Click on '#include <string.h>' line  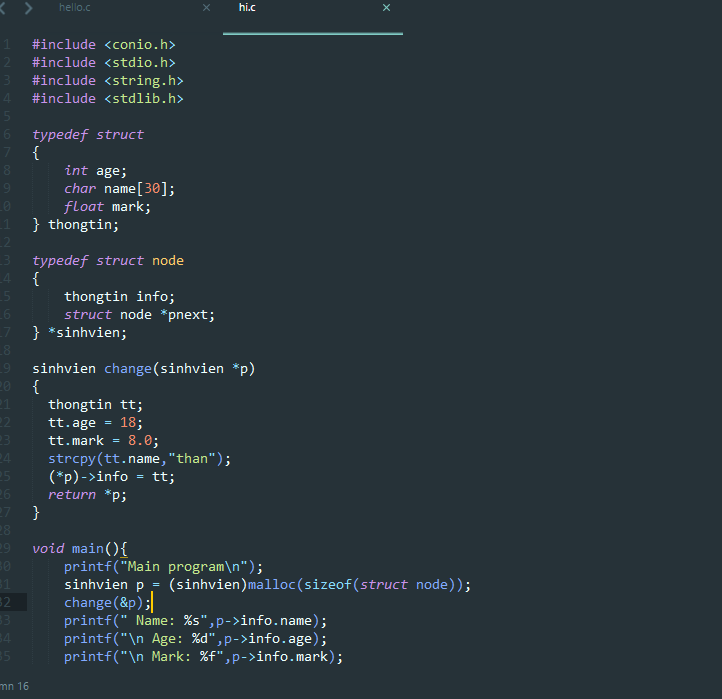(x=108, y=81)
